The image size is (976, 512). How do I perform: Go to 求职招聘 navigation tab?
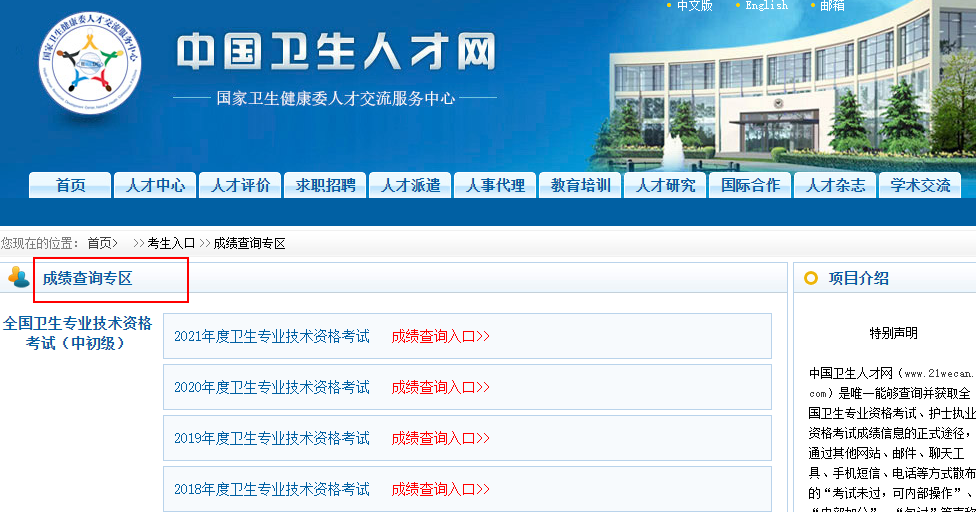tap(325, 186)
